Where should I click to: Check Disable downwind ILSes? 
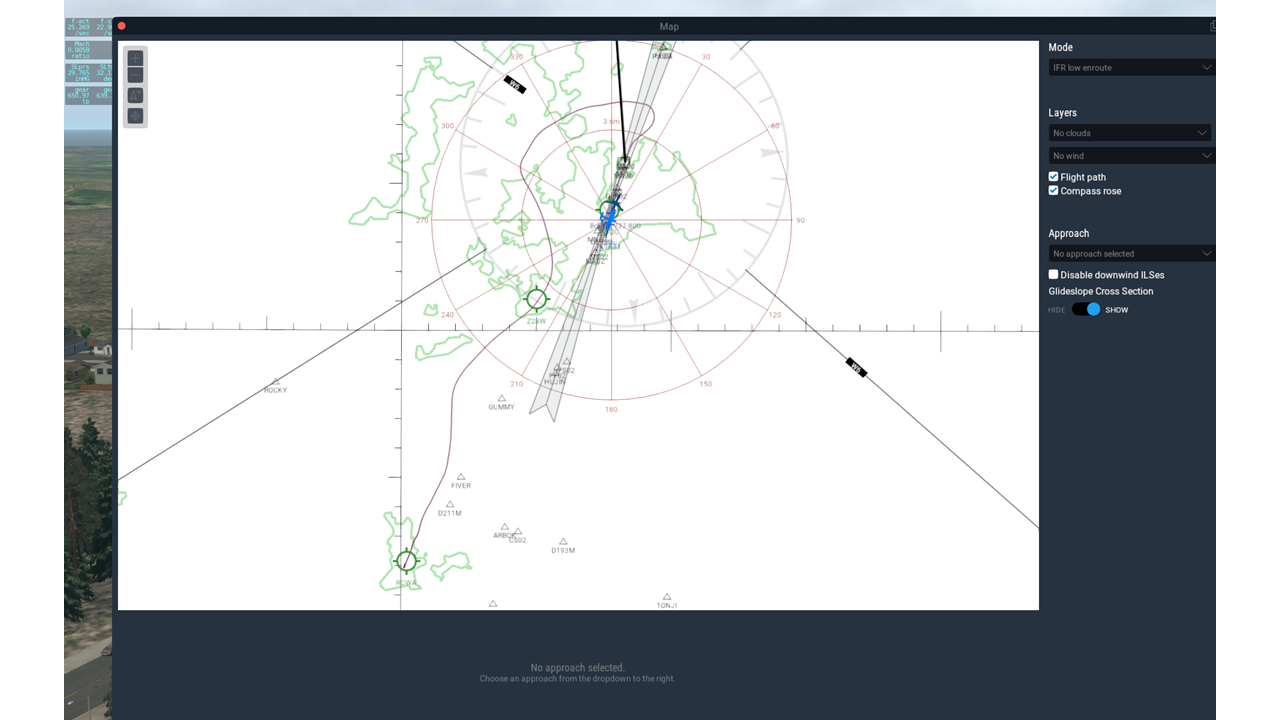tap(1053, 274)
